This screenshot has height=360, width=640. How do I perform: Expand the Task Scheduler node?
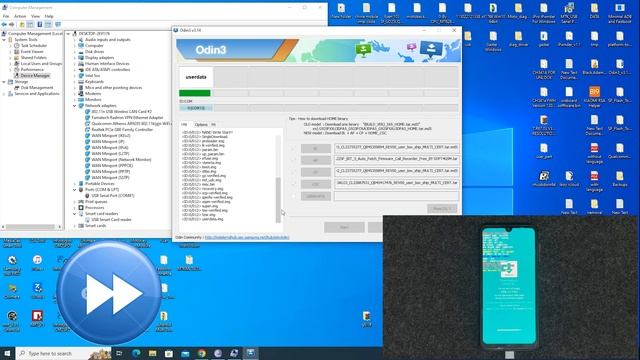pyautogui.click(x=10, y=46)
